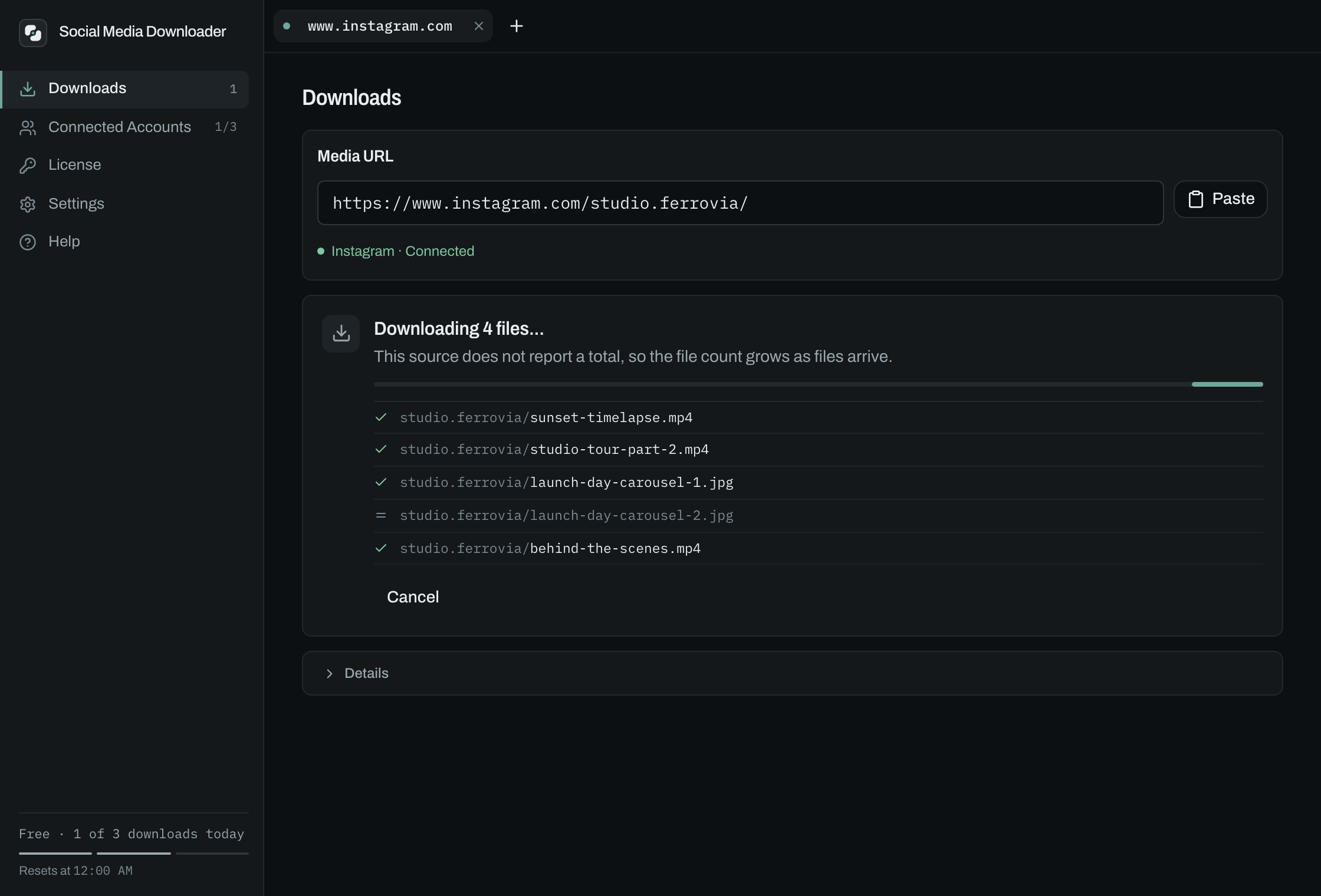
Task: Expand the Details section chevron
Action: pos(330,674)
